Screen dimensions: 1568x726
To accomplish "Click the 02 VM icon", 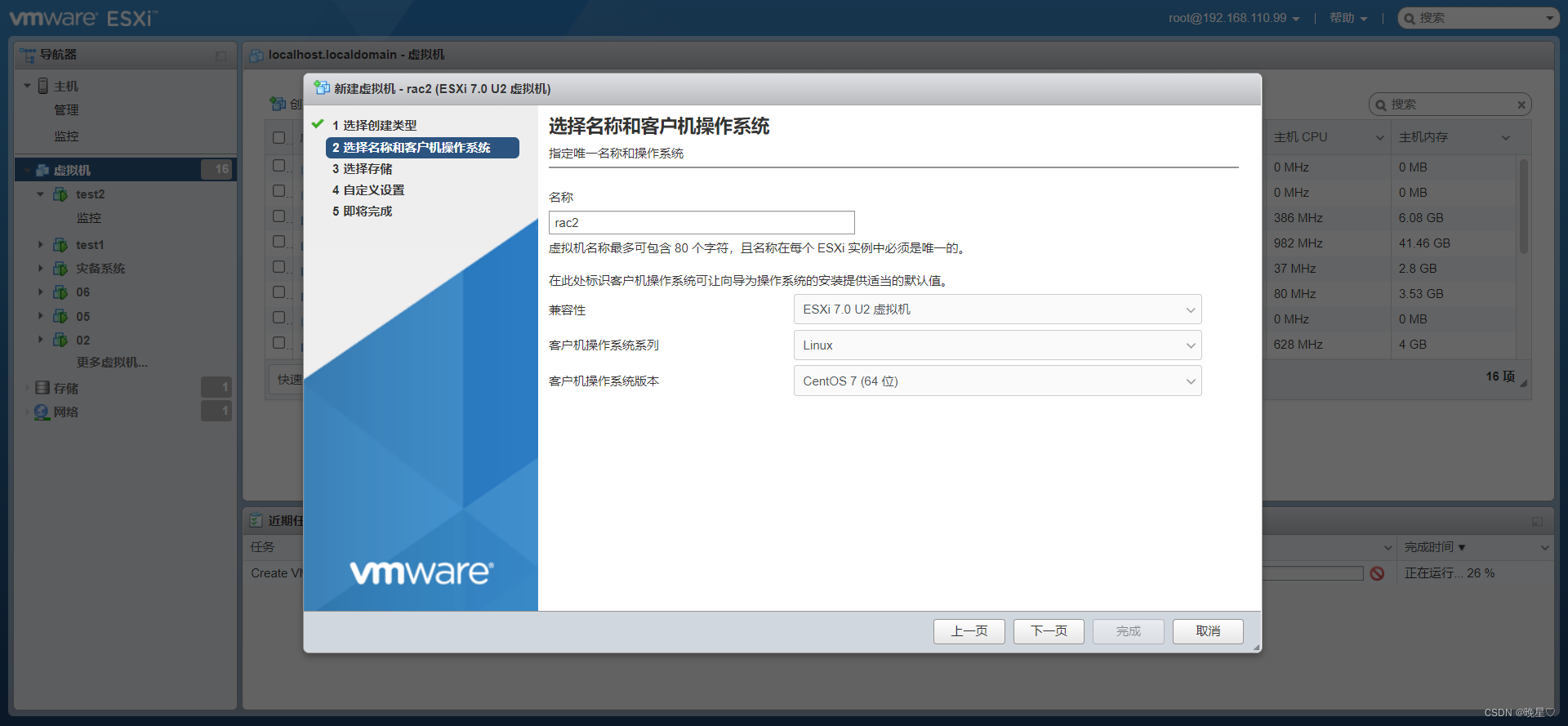I will coord(60,340).
